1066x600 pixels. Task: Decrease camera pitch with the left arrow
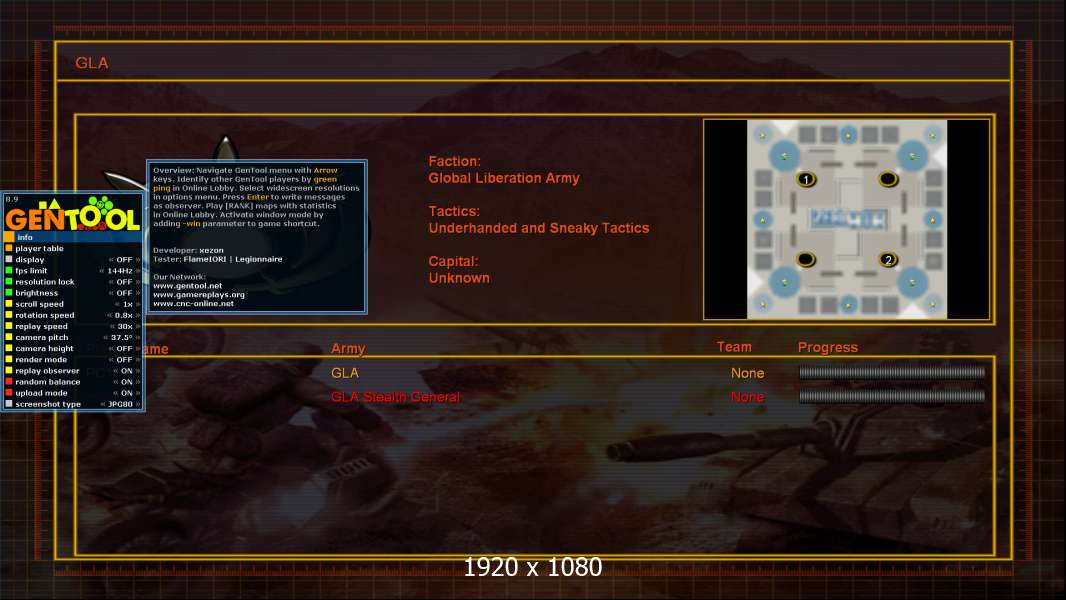tap(106, 337)
